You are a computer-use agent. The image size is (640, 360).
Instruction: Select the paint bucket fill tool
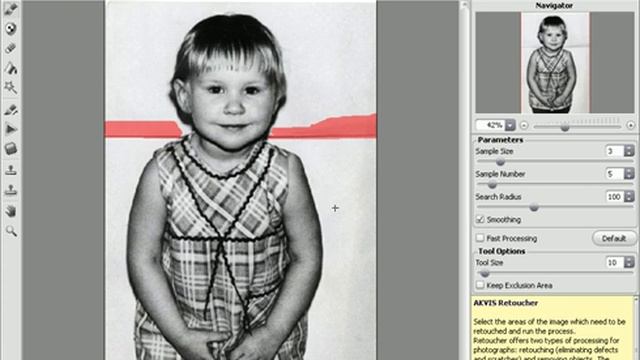[11, 68]
